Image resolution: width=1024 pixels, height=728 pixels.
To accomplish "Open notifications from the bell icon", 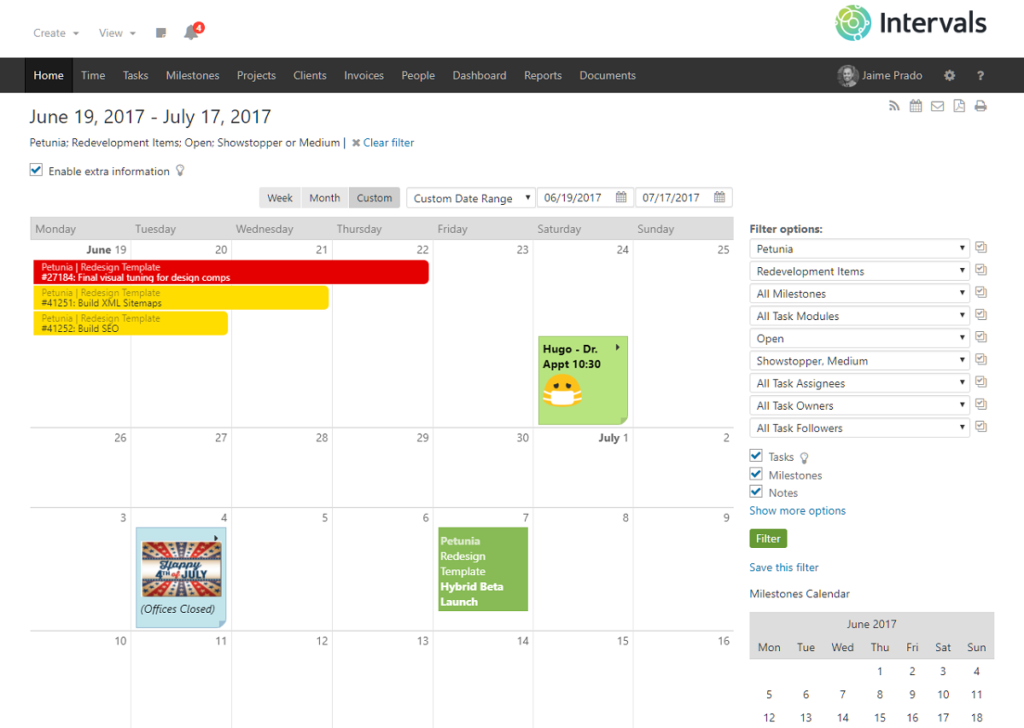I will pyautogui.click(x=189, y=32).
